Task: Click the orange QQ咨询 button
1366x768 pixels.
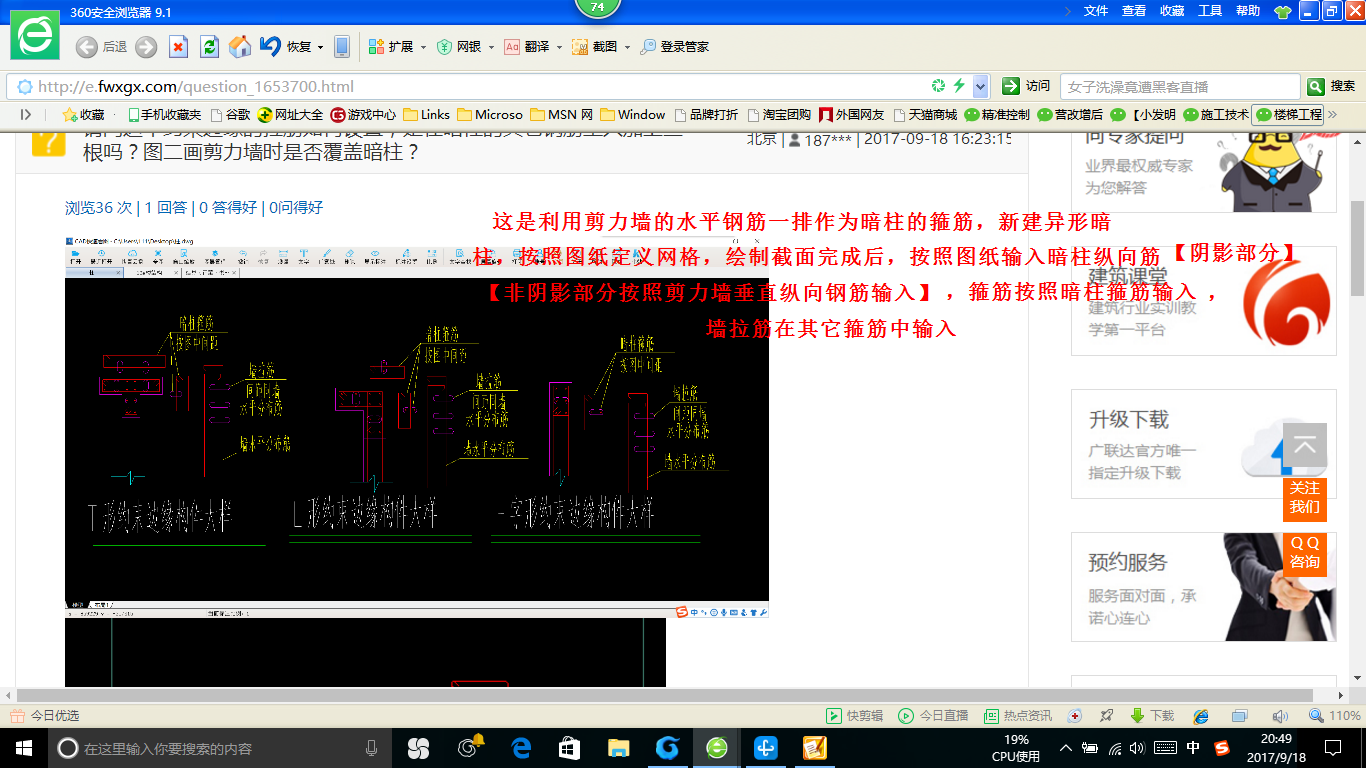Action: click(x=1305, y=553)
